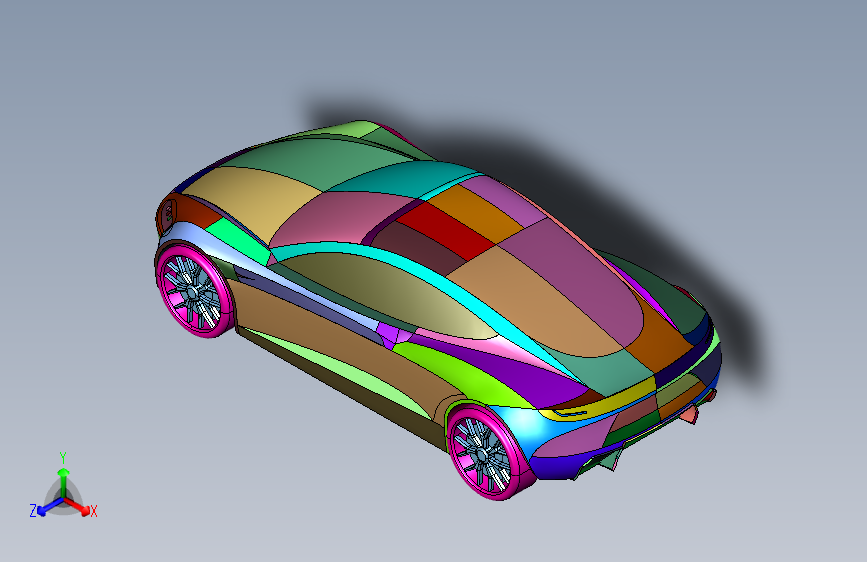
Task: Select the front wheel with the magenta rim
Action: pos(195,290)
